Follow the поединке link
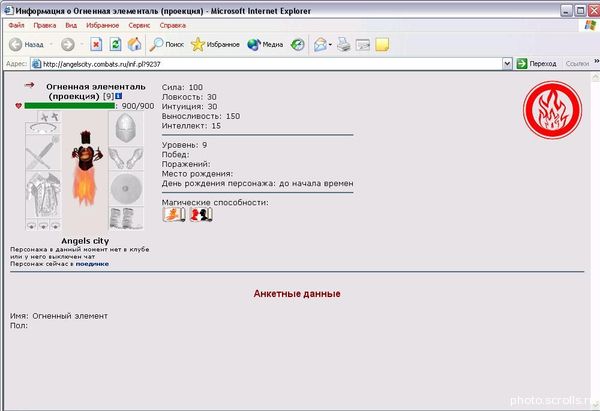This screenshot has width=600, height=411. point(93,263)
